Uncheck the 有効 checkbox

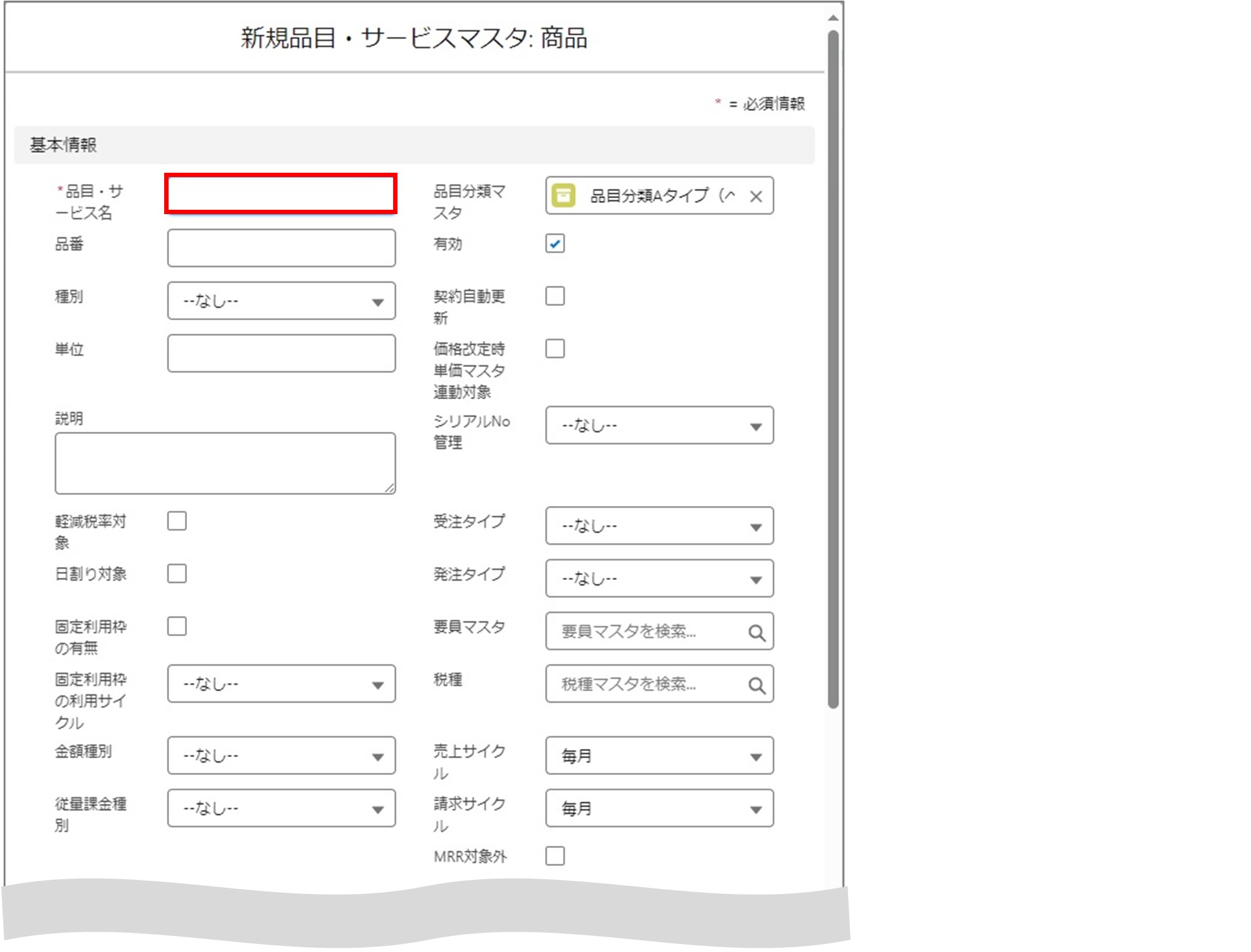[555, 244]
